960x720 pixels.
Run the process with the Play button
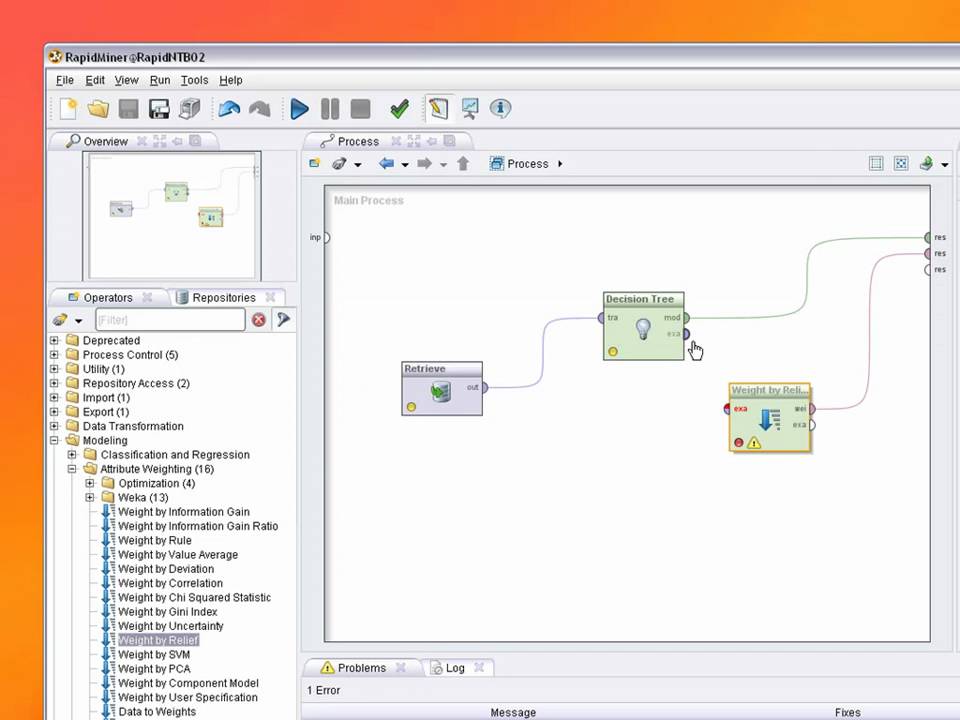click(299, 109)
